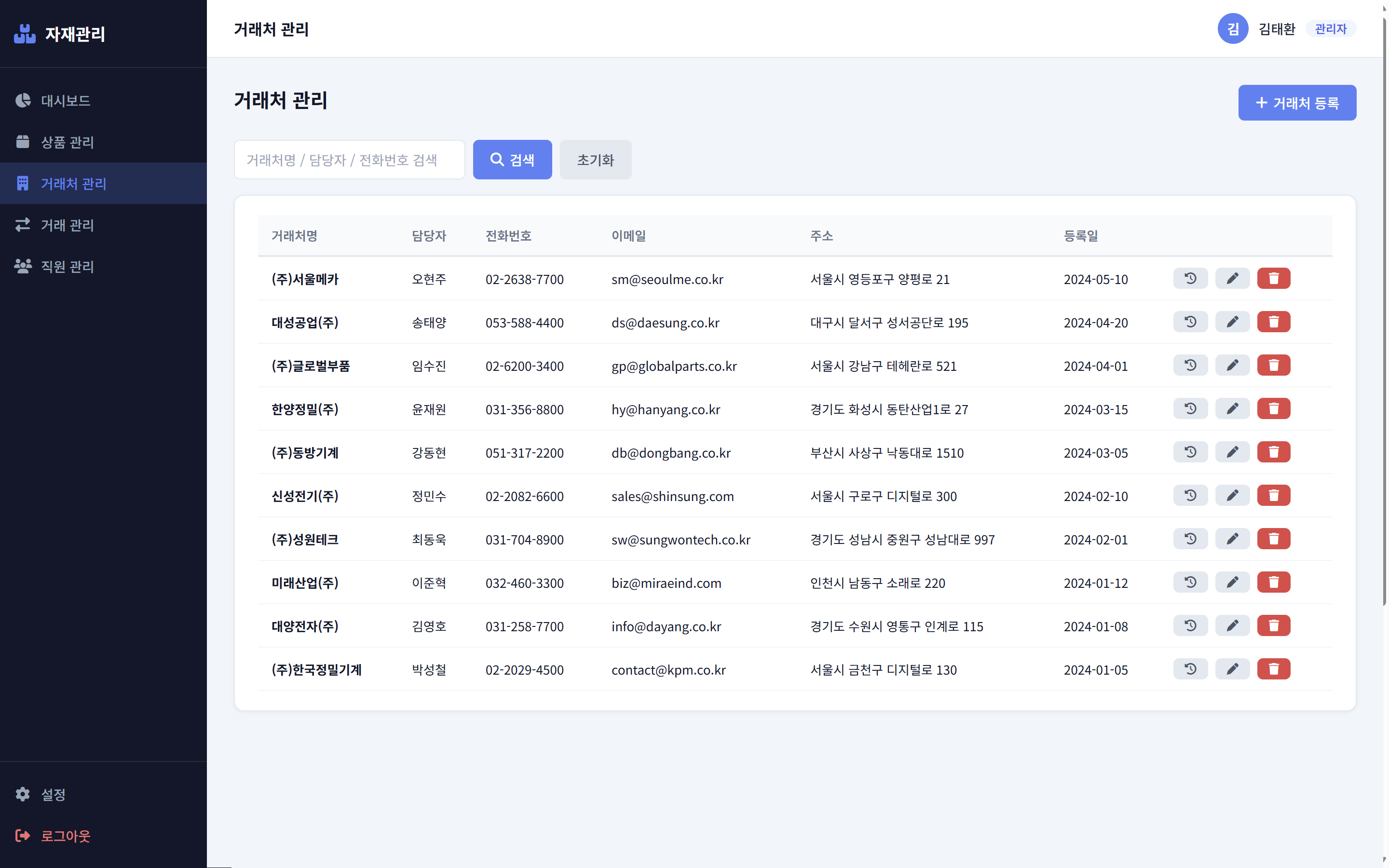1389x868 pixels.
Task: View 미래산업(주) history
Action: 1190,582
